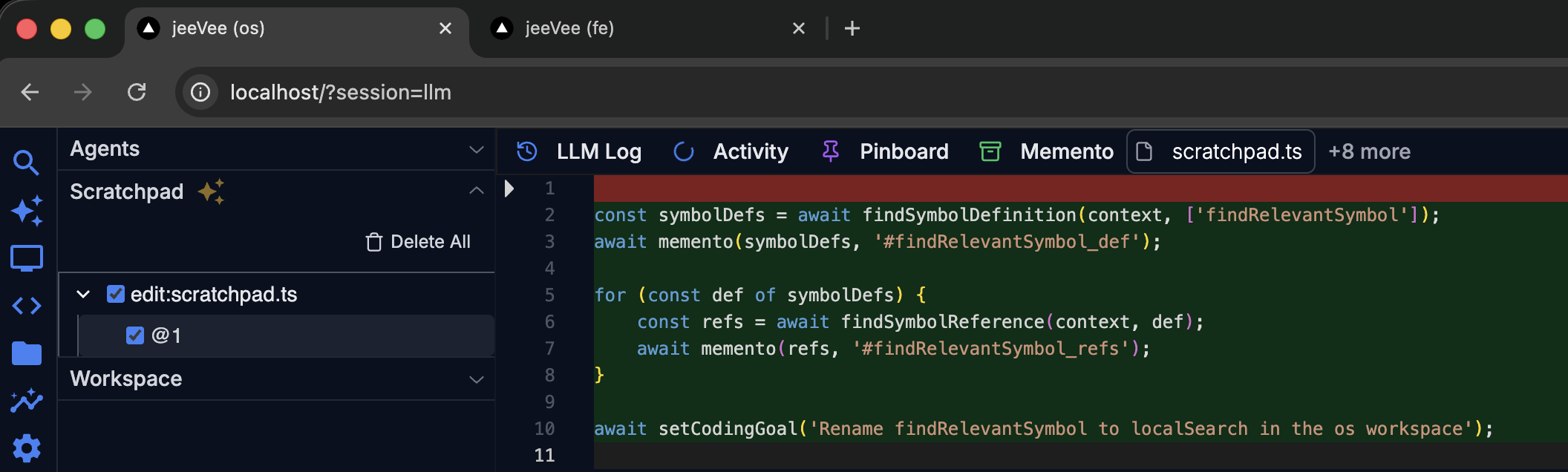Select the edit:scratchpad.ts label

click(x=214, y=295)
